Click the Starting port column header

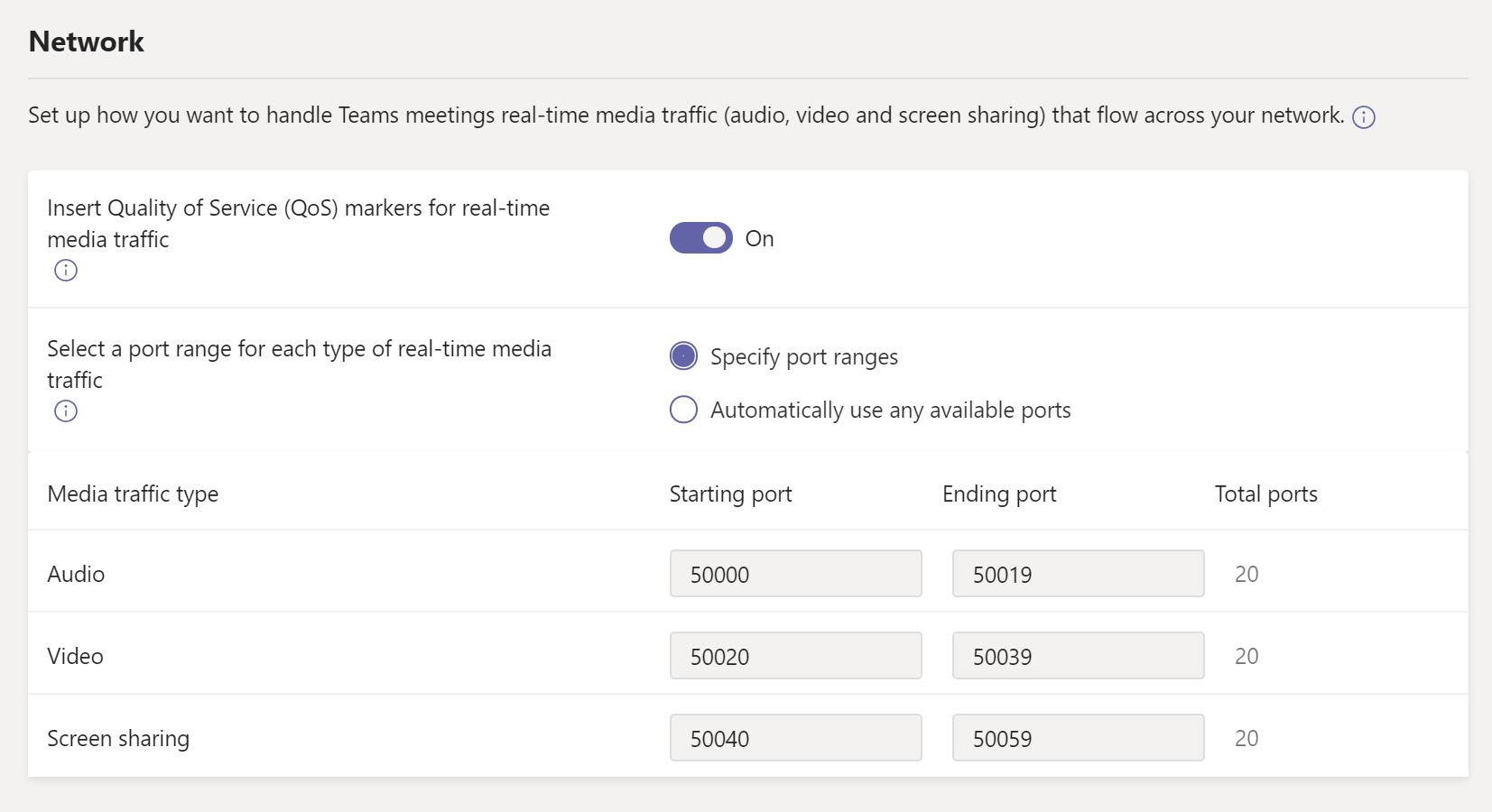coord(730,494)
